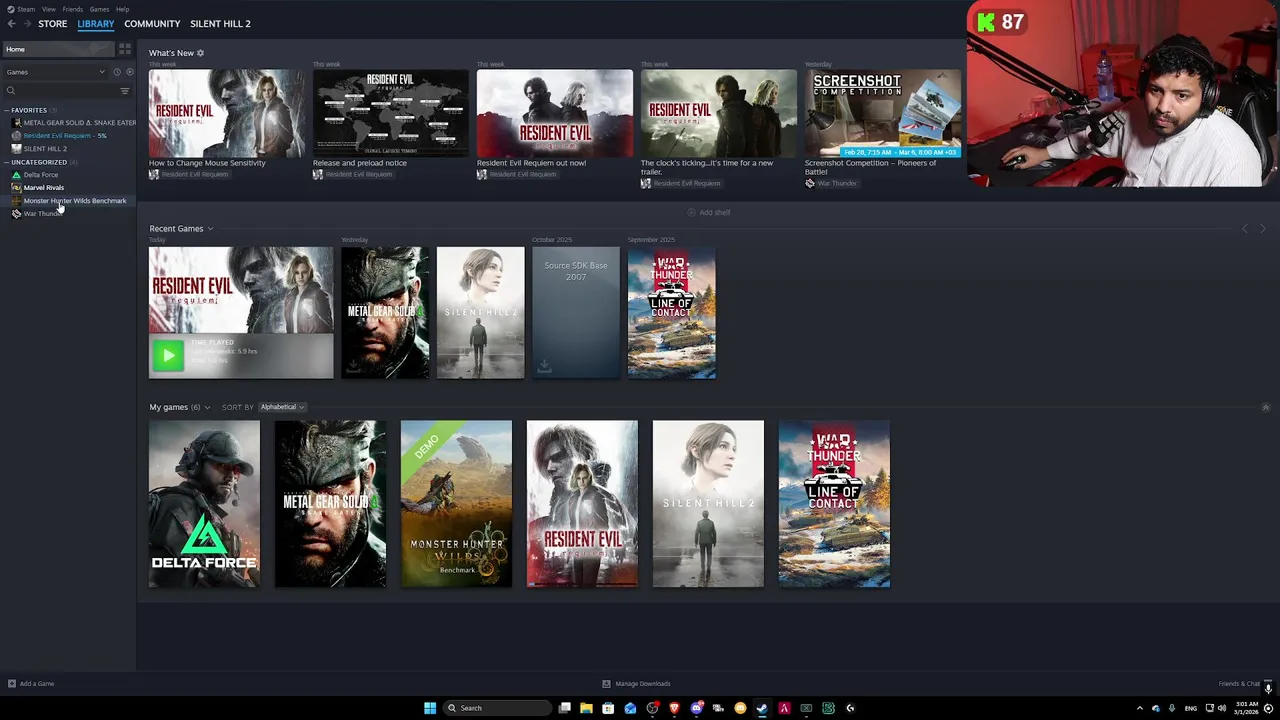The image size is (1280, 720).
Task: Collapse My games shelf arrow
Action: tap(1266, 407)
